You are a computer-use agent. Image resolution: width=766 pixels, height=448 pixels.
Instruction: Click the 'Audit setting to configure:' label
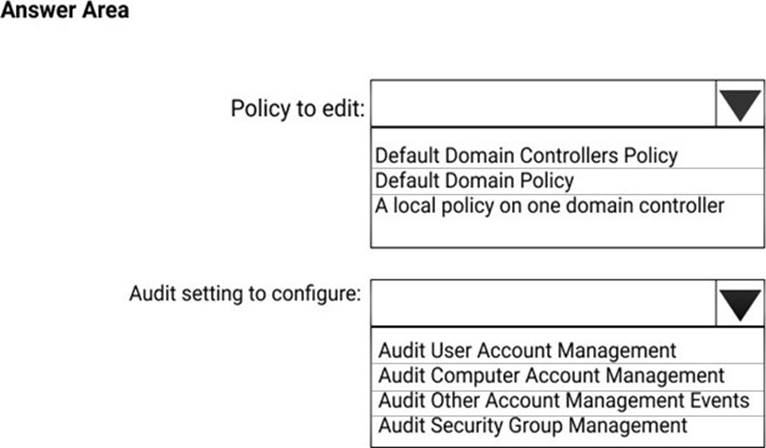(x=245, y=295)
